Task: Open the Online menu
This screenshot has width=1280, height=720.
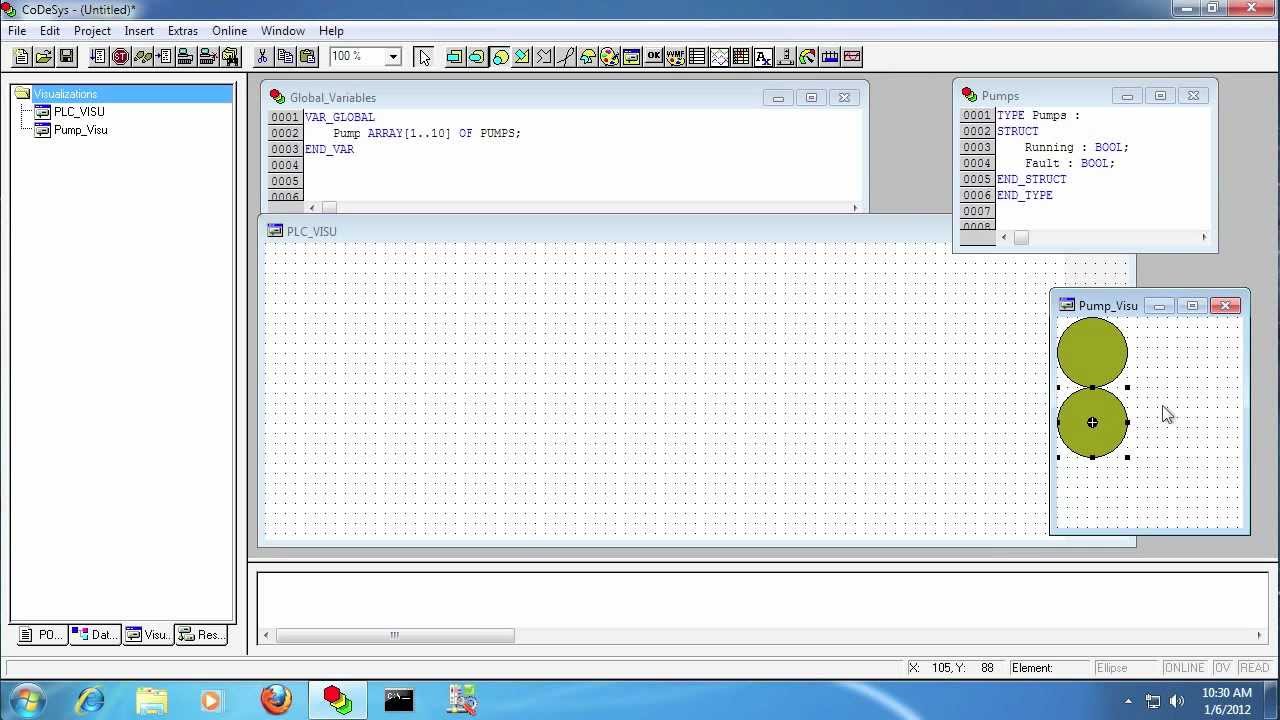Action: pos(229,31)
